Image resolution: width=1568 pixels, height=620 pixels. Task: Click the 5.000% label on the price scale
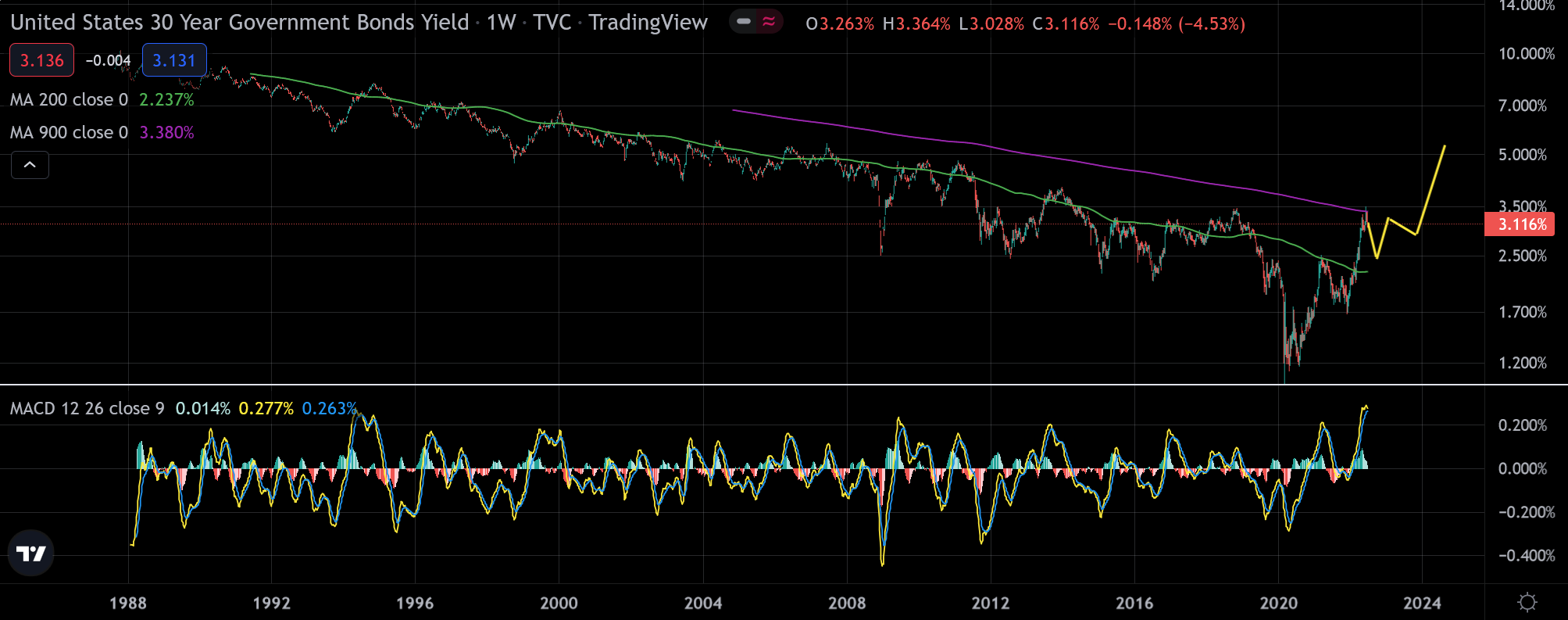(1522, 155)
